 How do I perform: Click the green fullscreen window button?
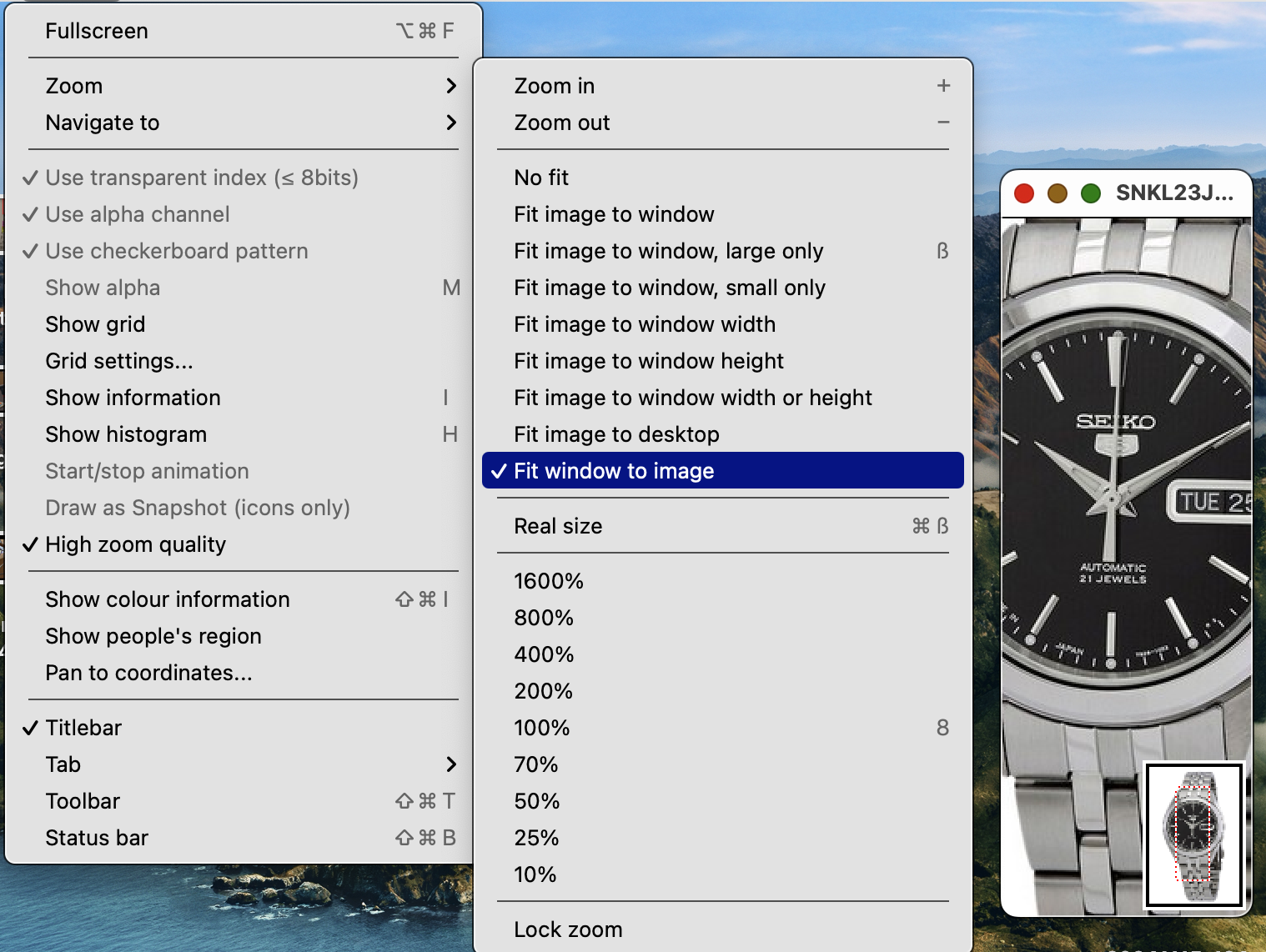(x=1091, y=193)
